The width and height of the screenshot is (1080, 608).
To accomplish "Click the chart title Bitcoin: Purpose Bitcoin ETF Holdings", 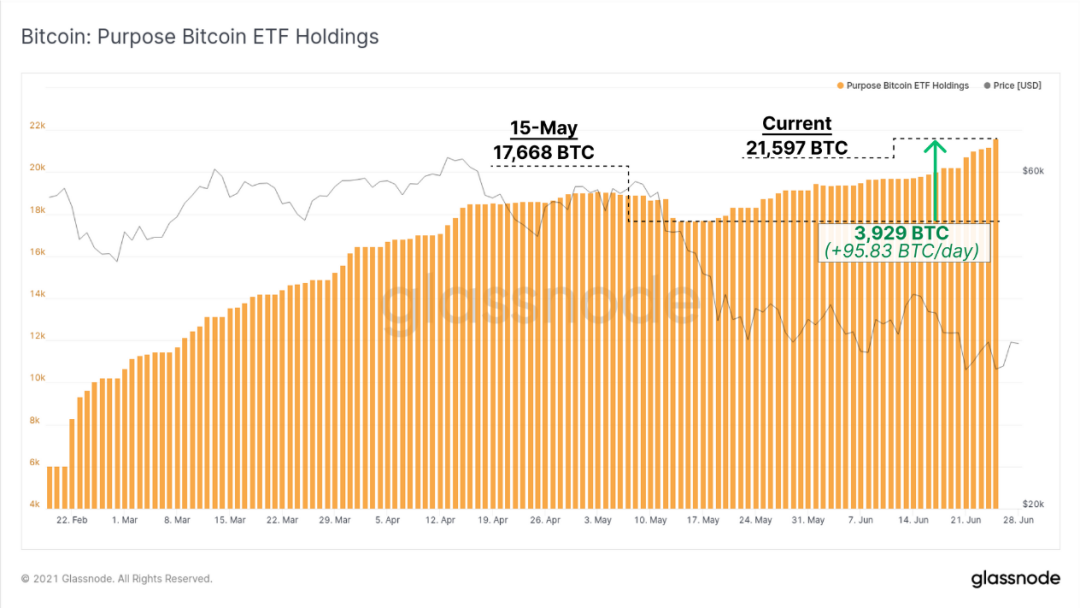I will point(200,36).
